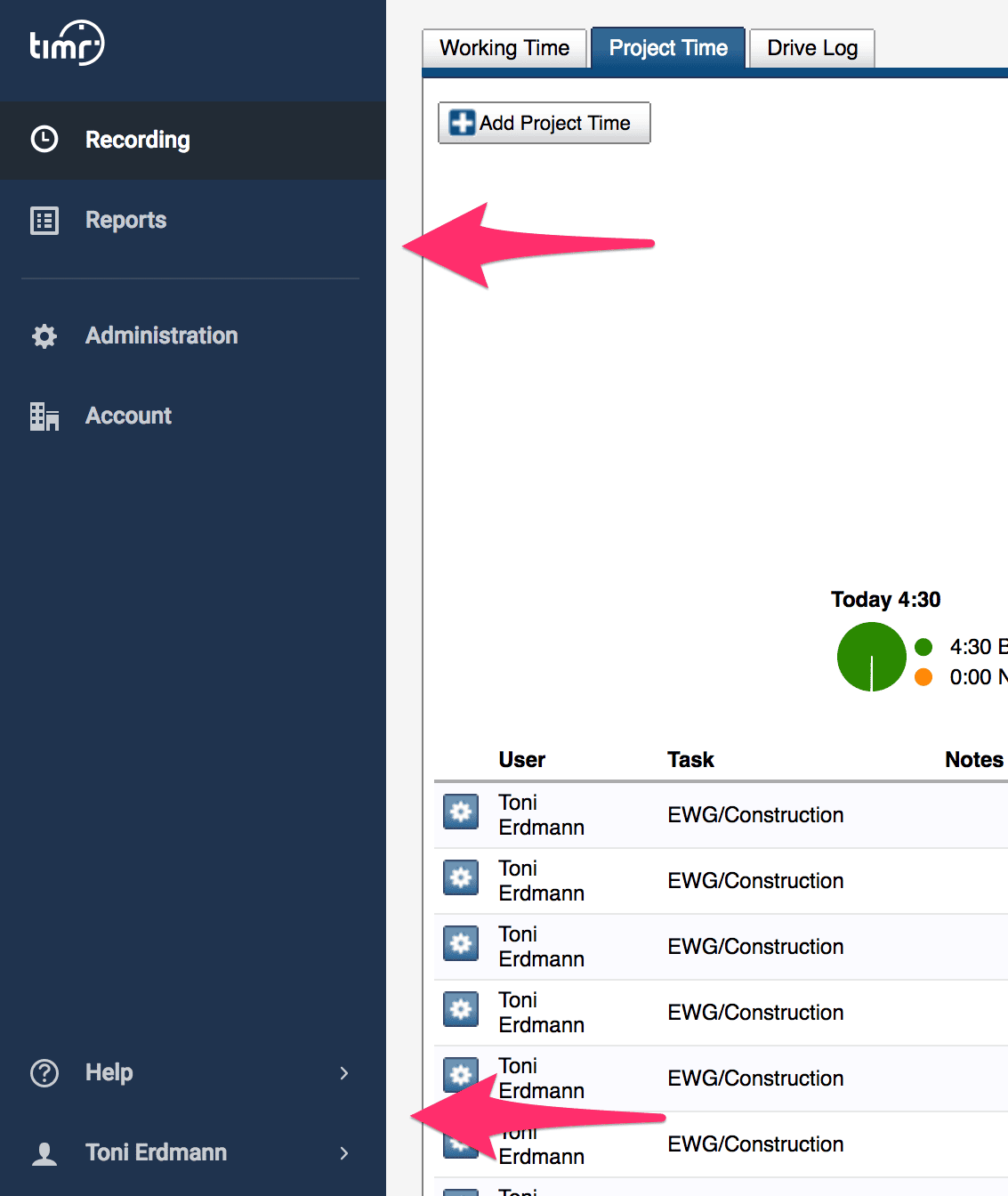Click the green pie chart for today
The height and width of the screenshot is (1196, 1008).
[x=871, y=657]
